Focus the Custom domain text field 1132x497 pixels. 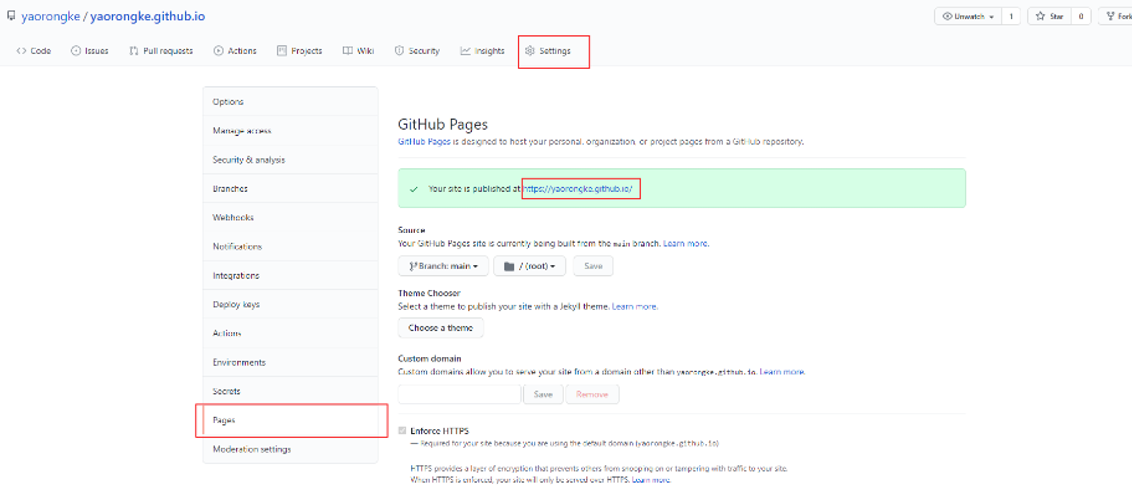click(459, 394)
